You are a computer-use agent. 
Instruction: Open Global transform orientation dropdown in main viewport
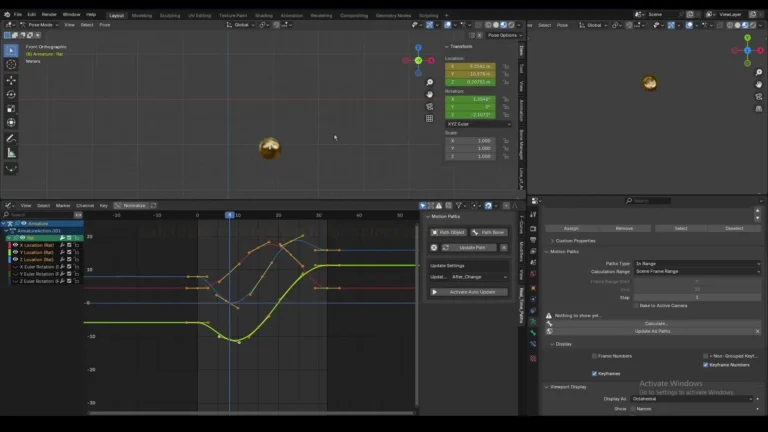click(x=240, y=25)
